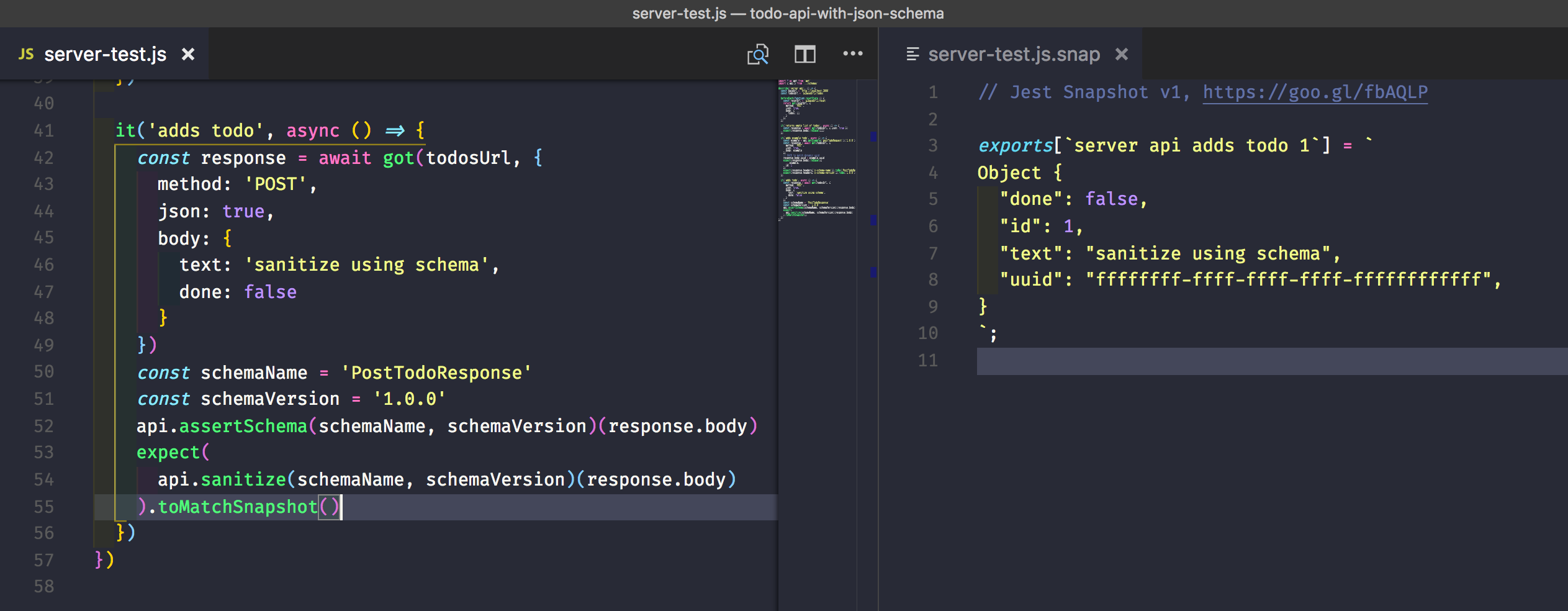Viewport: 1568px width, 611px height.
Task: Close the server-test.js tab
Action: coord(188,55)
